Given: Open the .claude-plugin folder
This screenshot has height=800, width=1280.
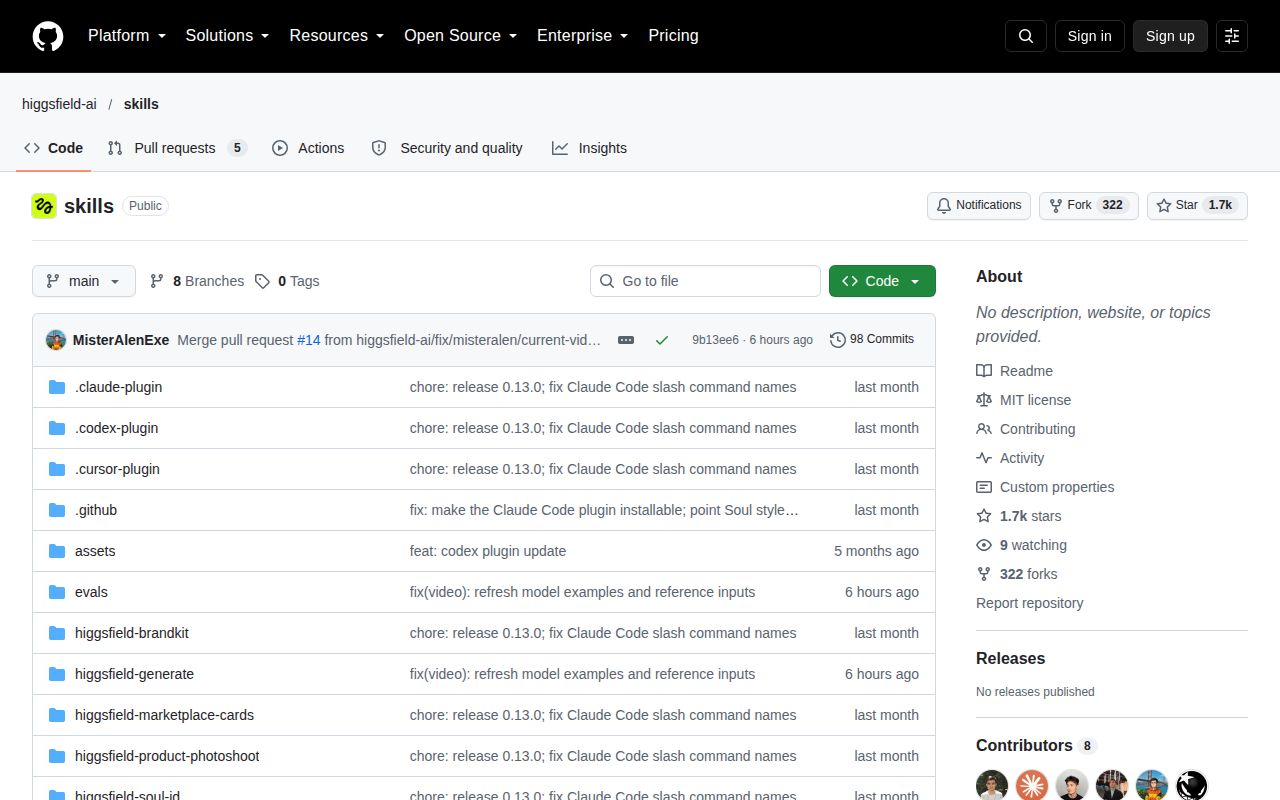Looking at the screenshot, I should (118, 387).
